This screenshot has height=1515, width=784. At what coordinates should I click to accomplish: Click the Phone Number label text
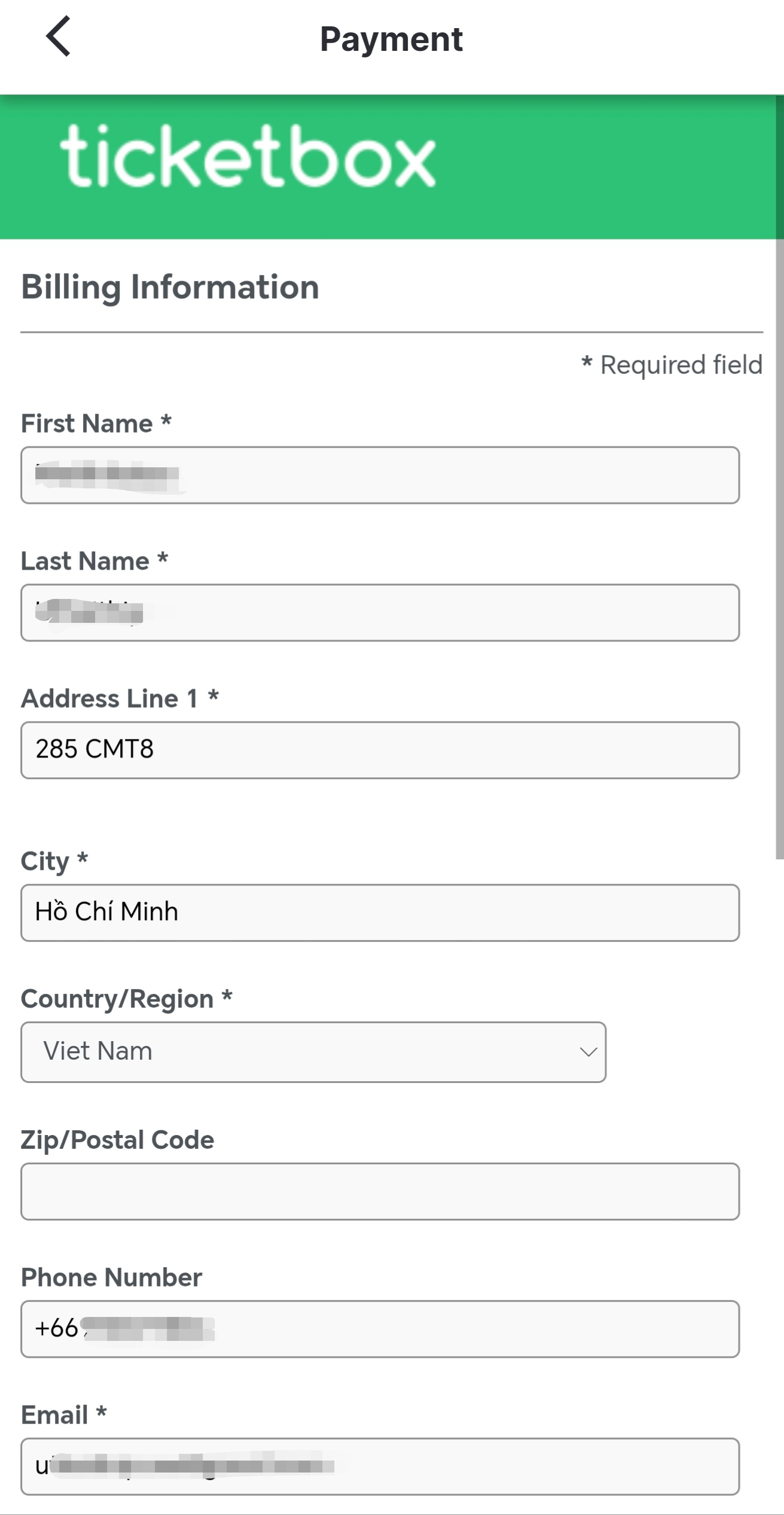[x=111, y=1277]
